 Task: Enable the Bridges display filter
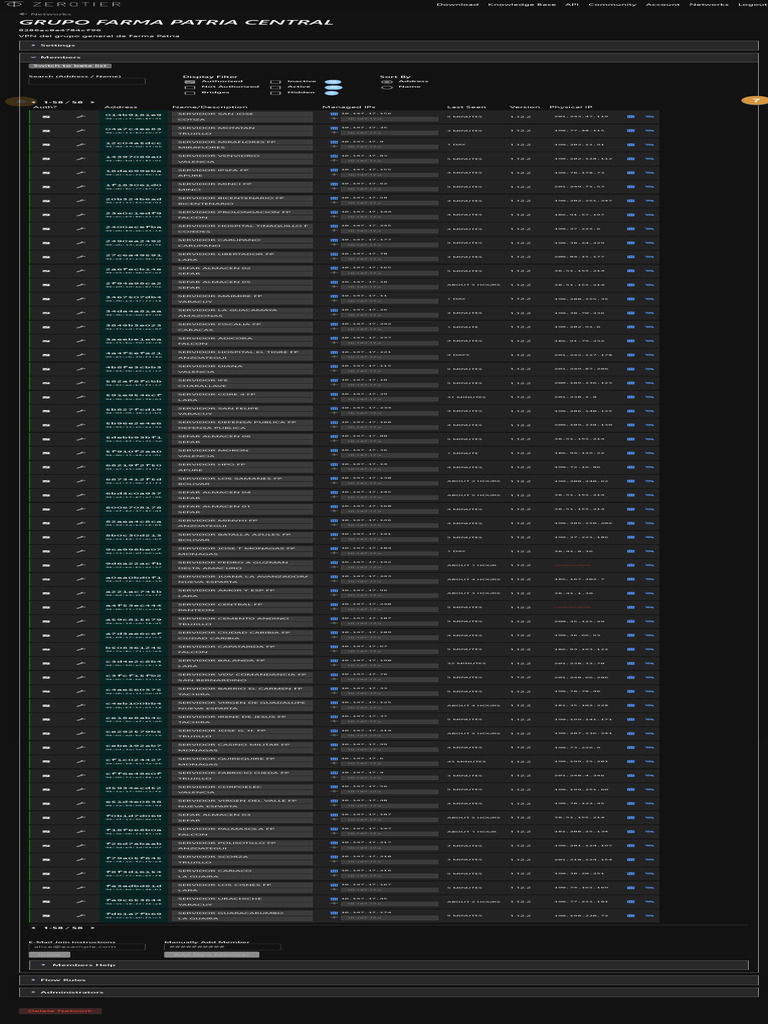click(190, 93)
